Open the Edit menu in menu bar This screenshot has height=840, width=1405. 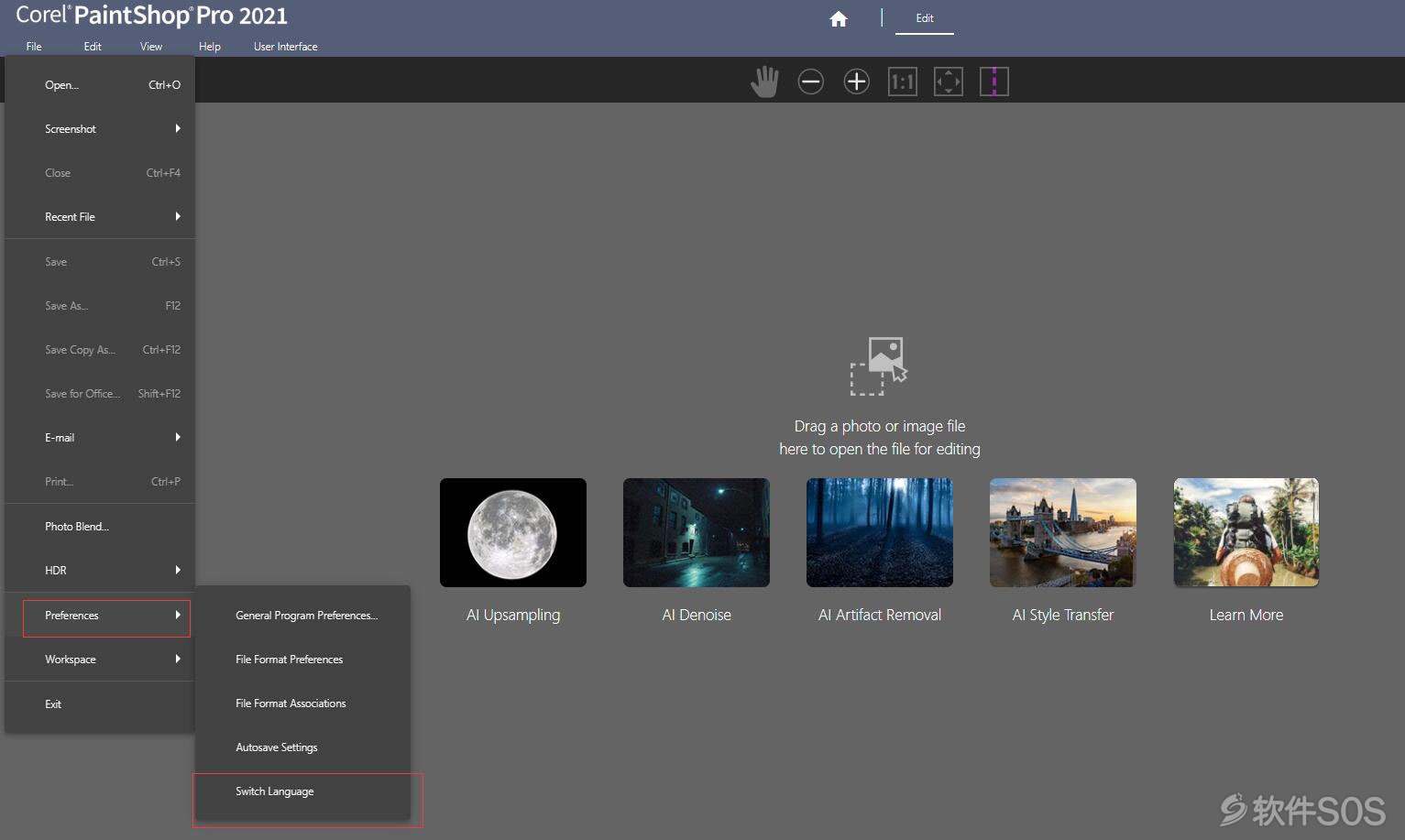[x=93, y=47]
